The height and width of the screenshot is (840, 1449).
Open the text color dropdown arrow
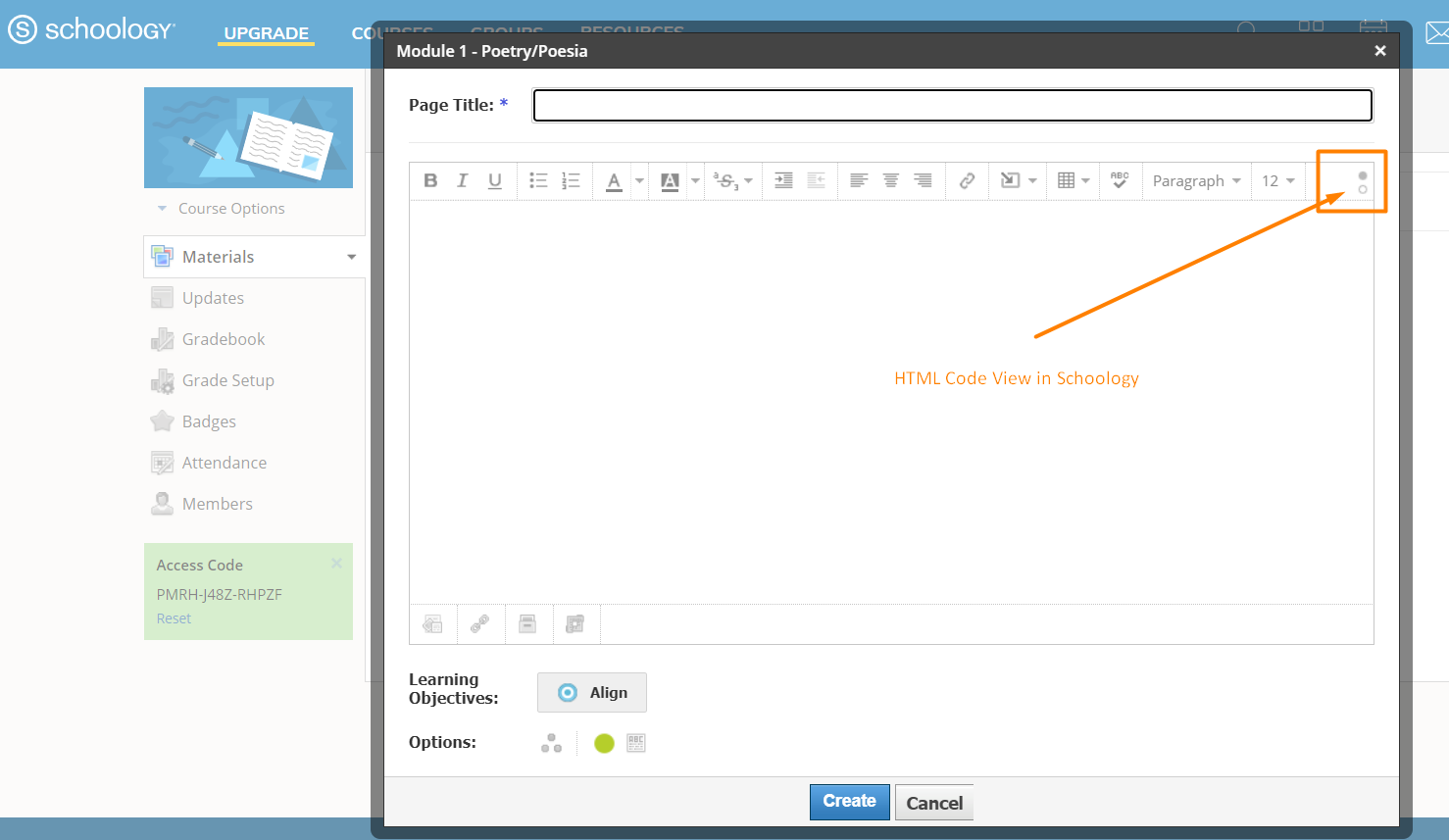click(639, 180)
